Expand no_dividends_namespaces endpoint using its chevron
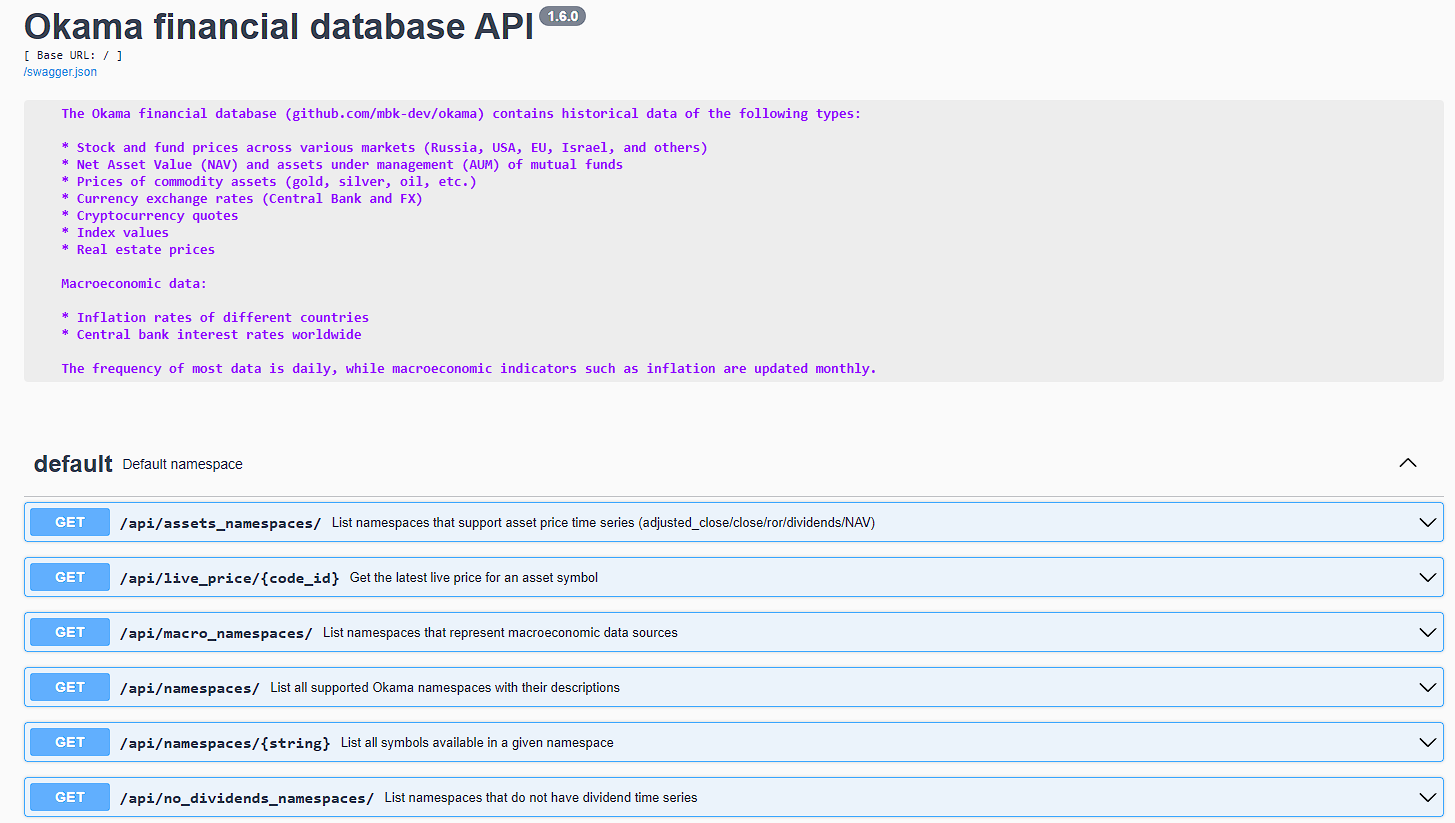The width and height of the screenshot is (1455, 823). coord(1427,797)
